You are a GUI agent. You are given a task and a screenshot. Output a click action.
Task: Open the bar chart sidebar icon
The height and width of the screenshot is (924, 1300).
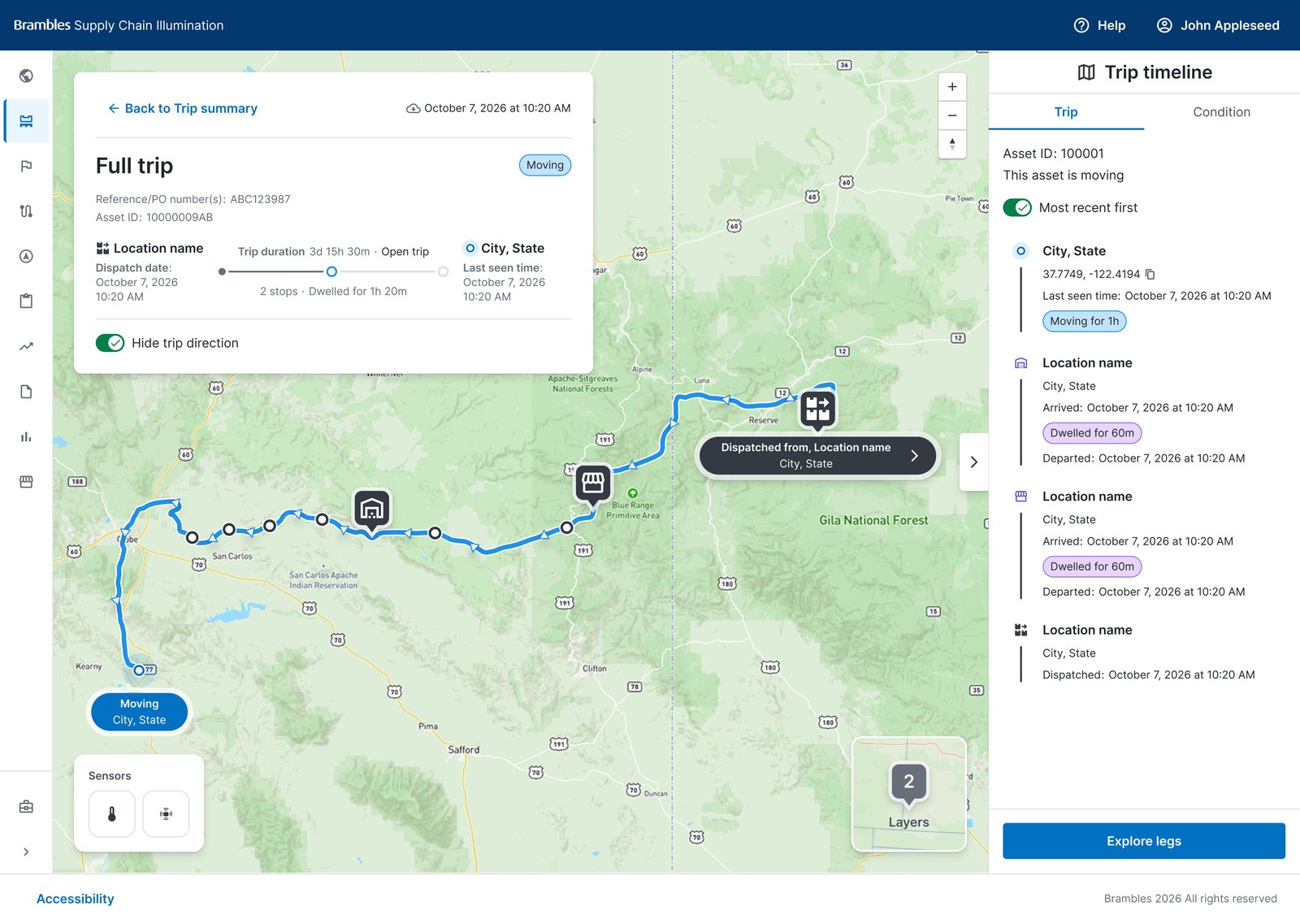click(x=26, y=436)
